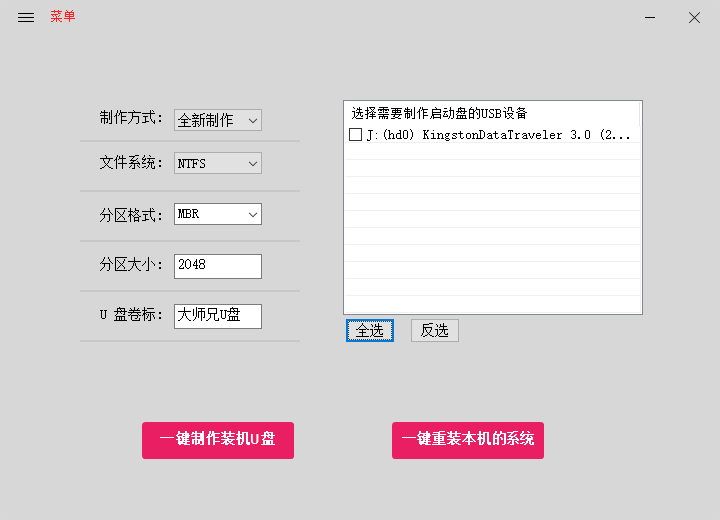Image resolution: width=720 pixels, height=520 pixels.
Task: Click the 分区格式 label
Action: tap(130, 214)
